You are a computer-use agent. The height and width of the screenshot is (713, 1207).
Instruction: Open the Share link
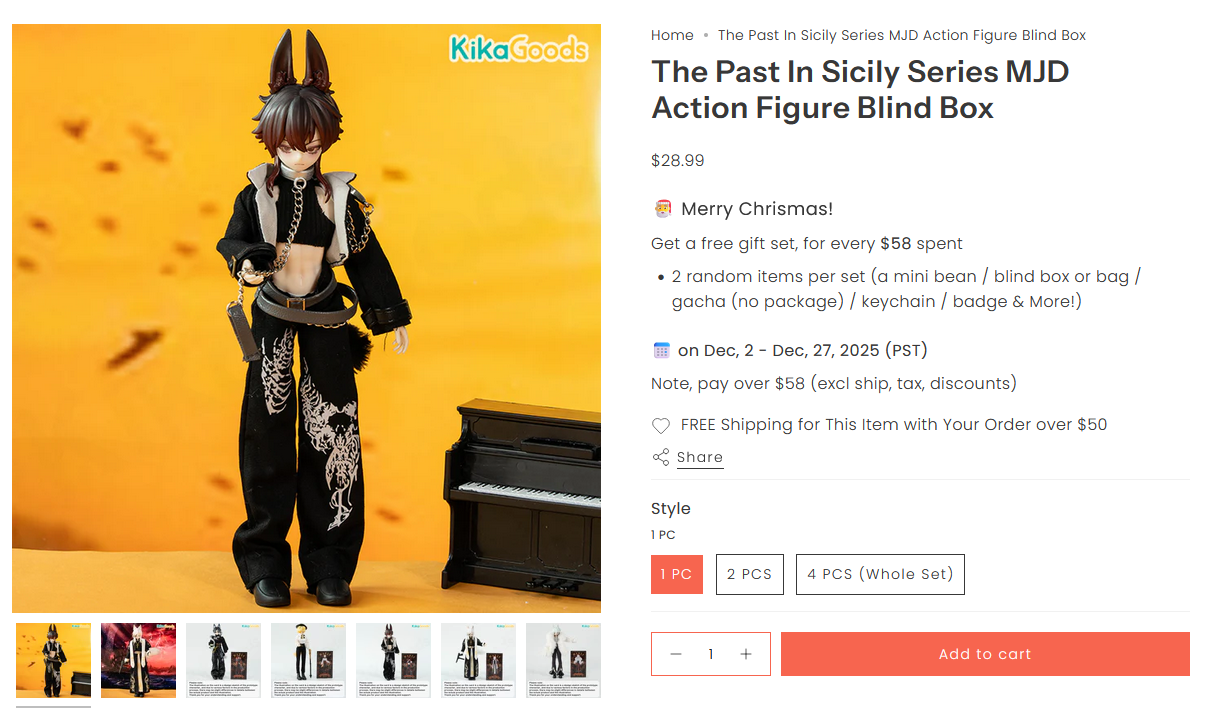click(x=700, y=457)
